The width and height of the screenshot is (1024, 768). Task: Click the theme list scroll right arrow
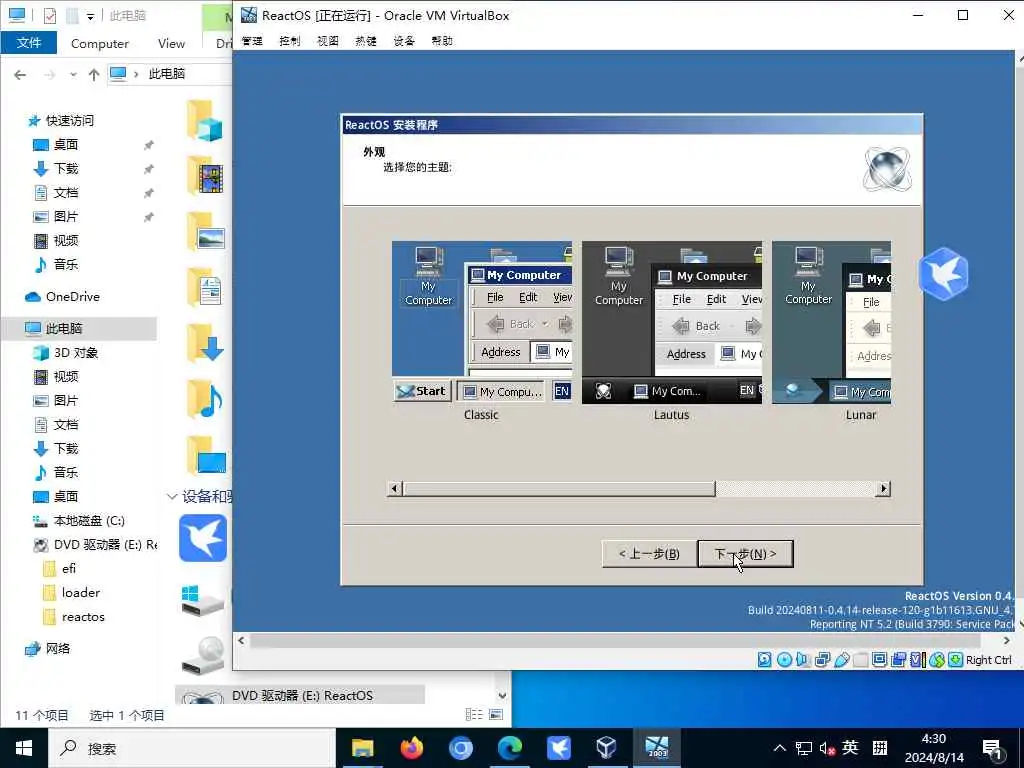pyautogui.click(x=883, y=489)
